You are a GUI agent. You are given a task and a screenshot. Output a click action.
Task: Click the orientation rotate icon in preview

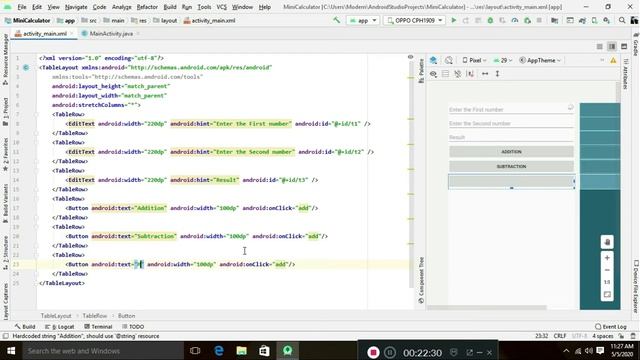[449, 60]
